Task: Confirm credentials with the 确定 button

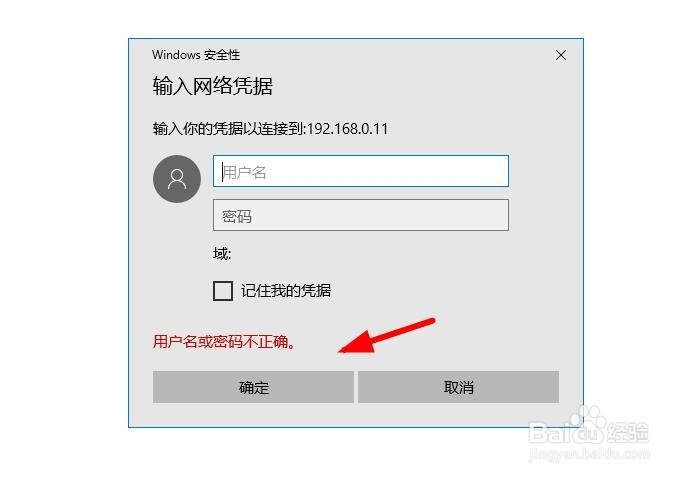Action: pyautogui.click(x=253, y=387)
